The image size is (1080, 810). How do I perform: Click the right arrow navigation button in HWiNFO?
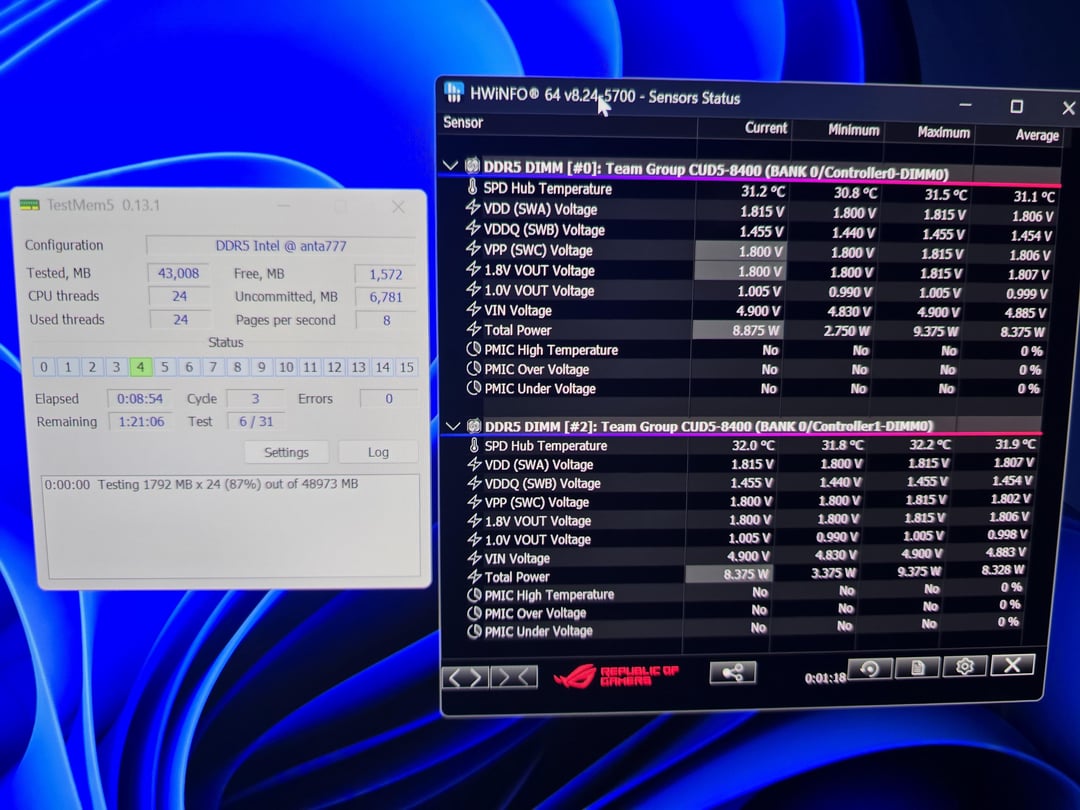[477, 678]
